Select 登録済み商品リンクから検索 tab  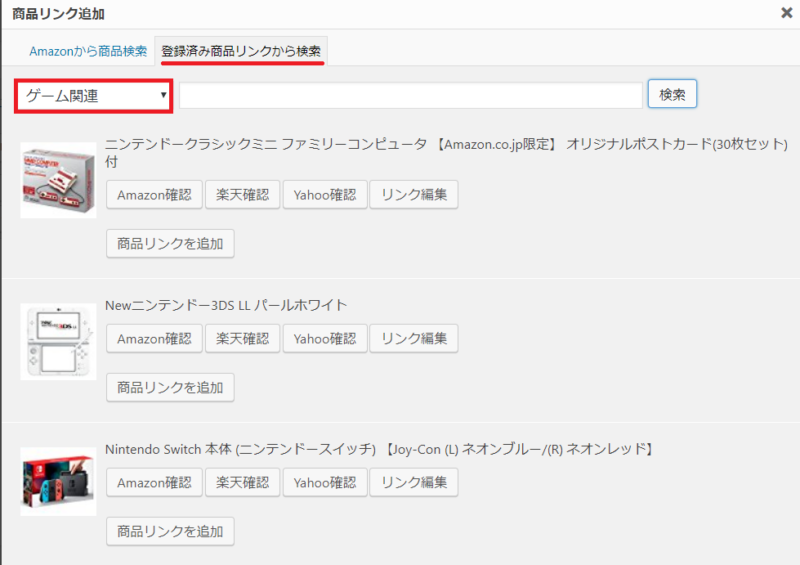[241, 51]
